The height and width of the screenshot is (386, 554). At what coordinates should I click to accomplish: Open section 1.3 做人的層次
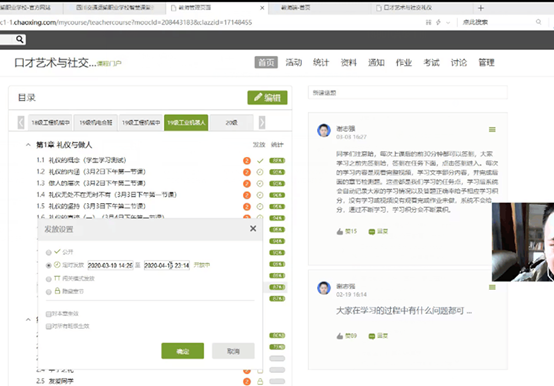pos(91,183)
